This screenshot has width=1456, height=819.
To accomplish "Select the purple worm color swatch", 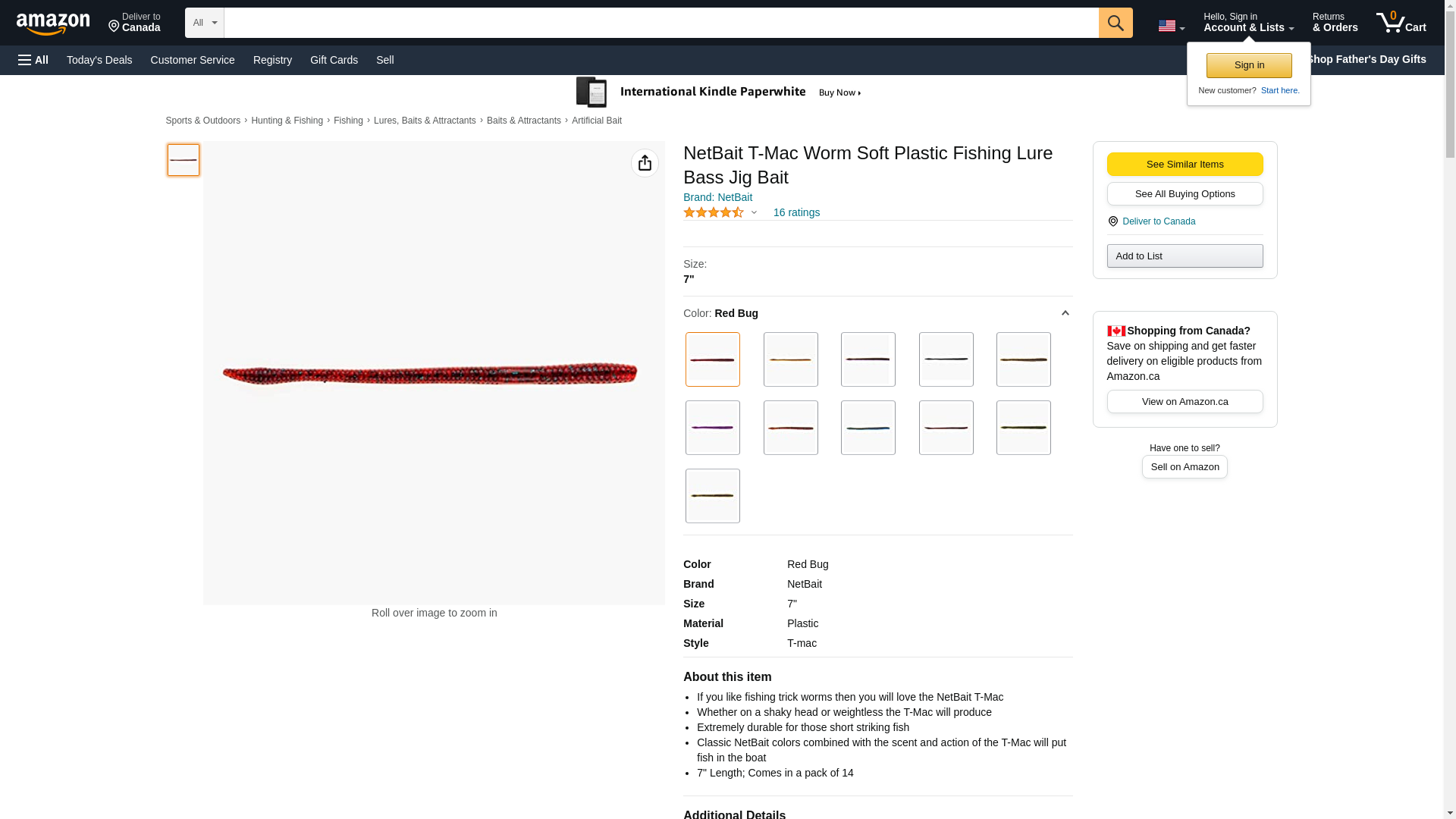I will (x=712, y=428).
